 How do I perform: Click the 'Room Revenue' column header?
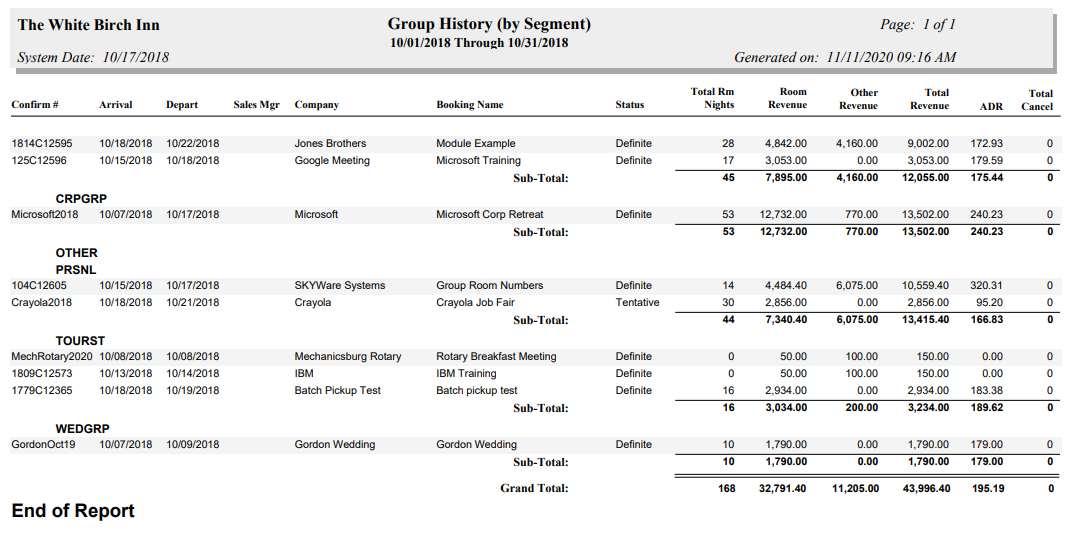pyautogui.click(x=788, y=98)
